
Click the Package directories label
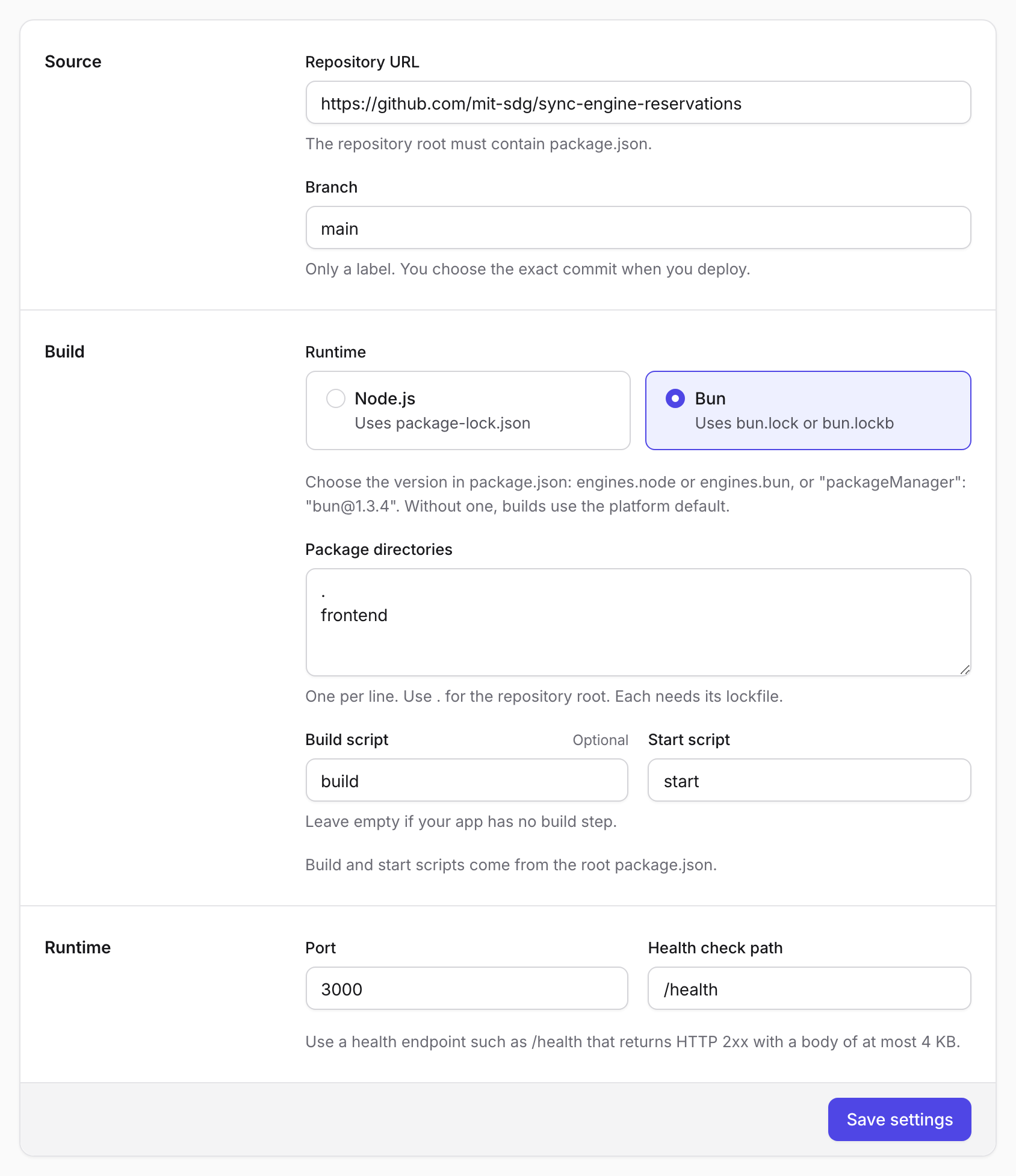pos(379,549)
